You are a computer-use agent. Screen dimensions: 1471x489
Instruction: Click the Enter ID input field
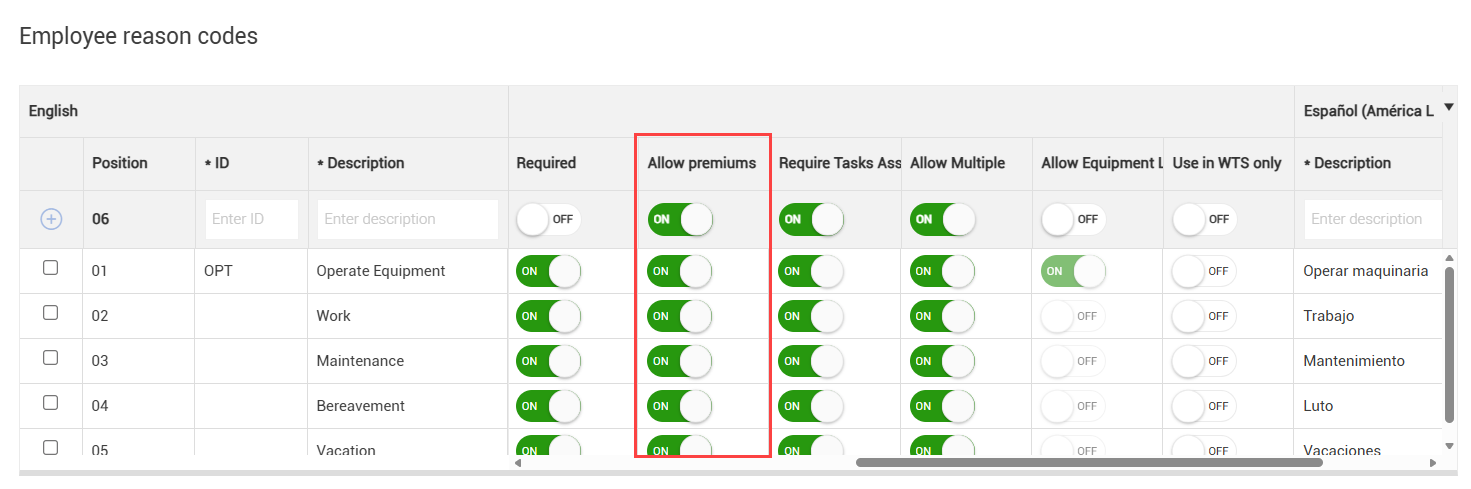click(251, 219)
